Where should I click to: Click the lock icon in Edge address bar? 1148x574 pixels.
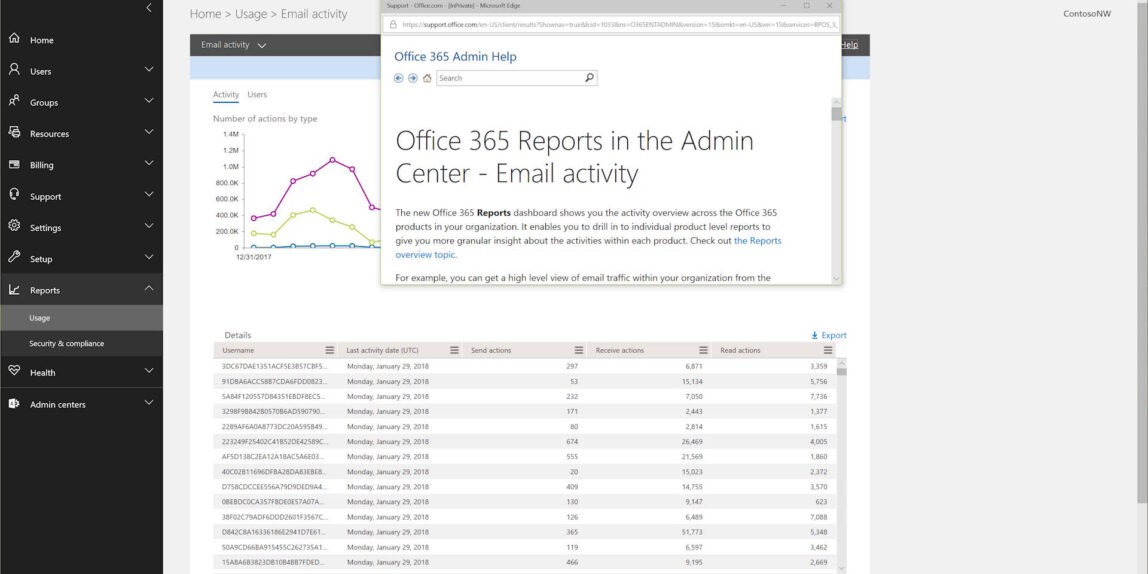392,24
